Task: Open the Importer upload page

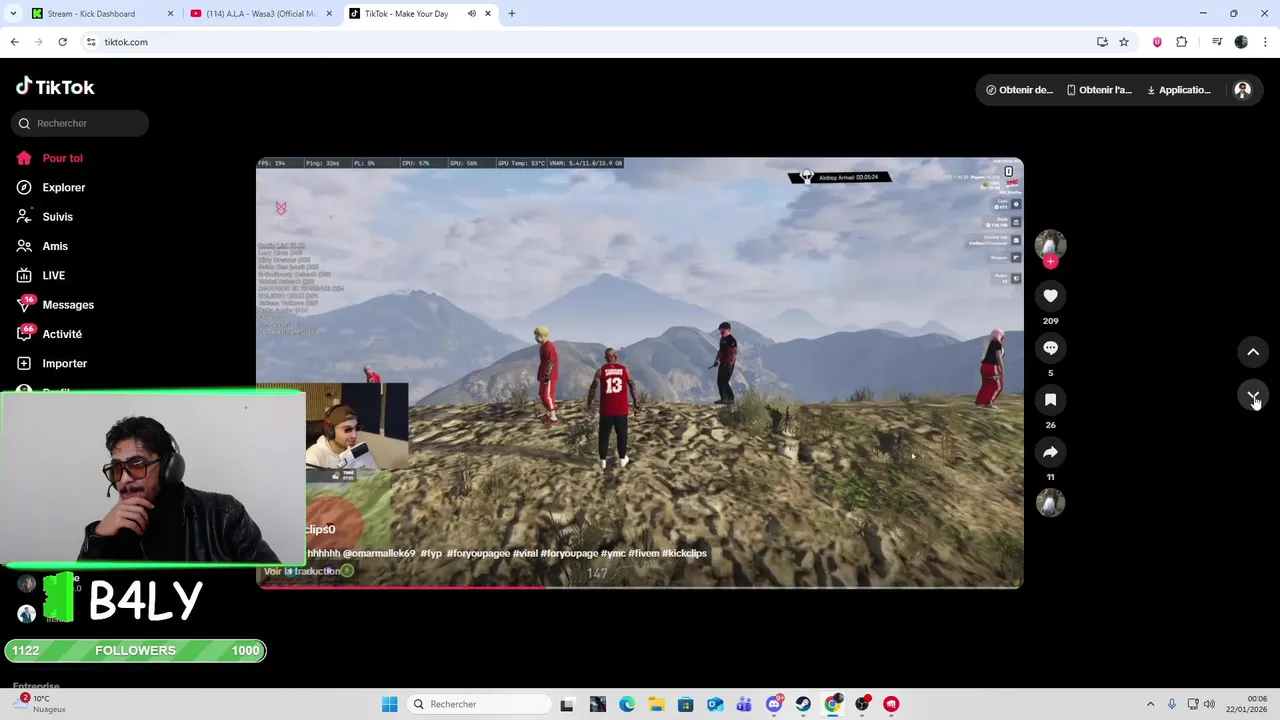Action: coord(52,363)
